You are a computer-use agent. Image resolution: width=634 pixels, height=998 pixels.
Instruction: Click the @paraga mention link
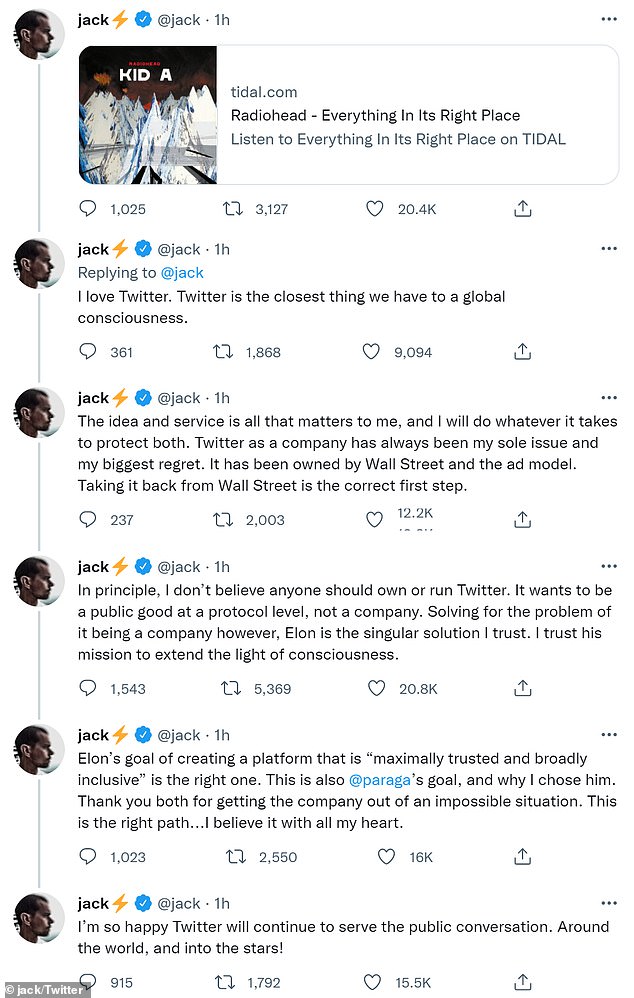[x=380, y=778]
